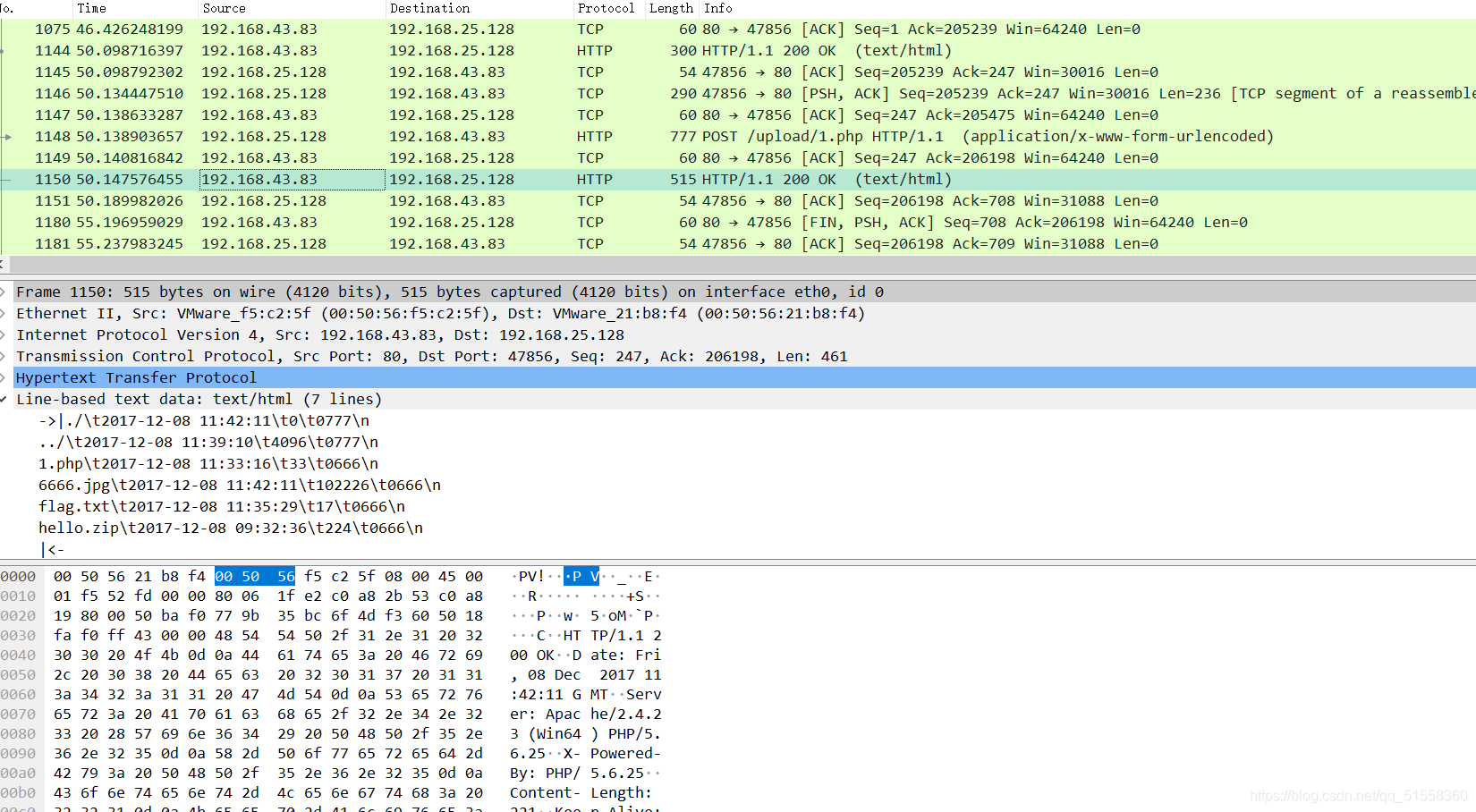Sort packets by the Time column header

(91, 8)
